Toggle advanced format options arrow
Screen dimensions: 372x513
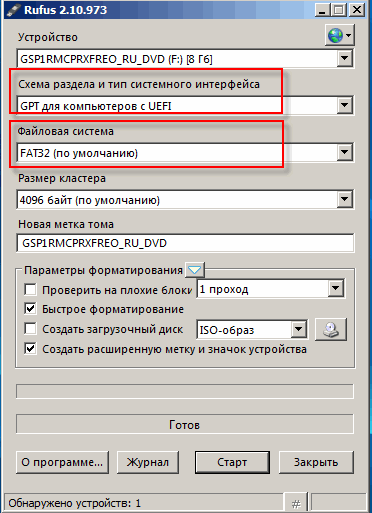coord(195,270)
